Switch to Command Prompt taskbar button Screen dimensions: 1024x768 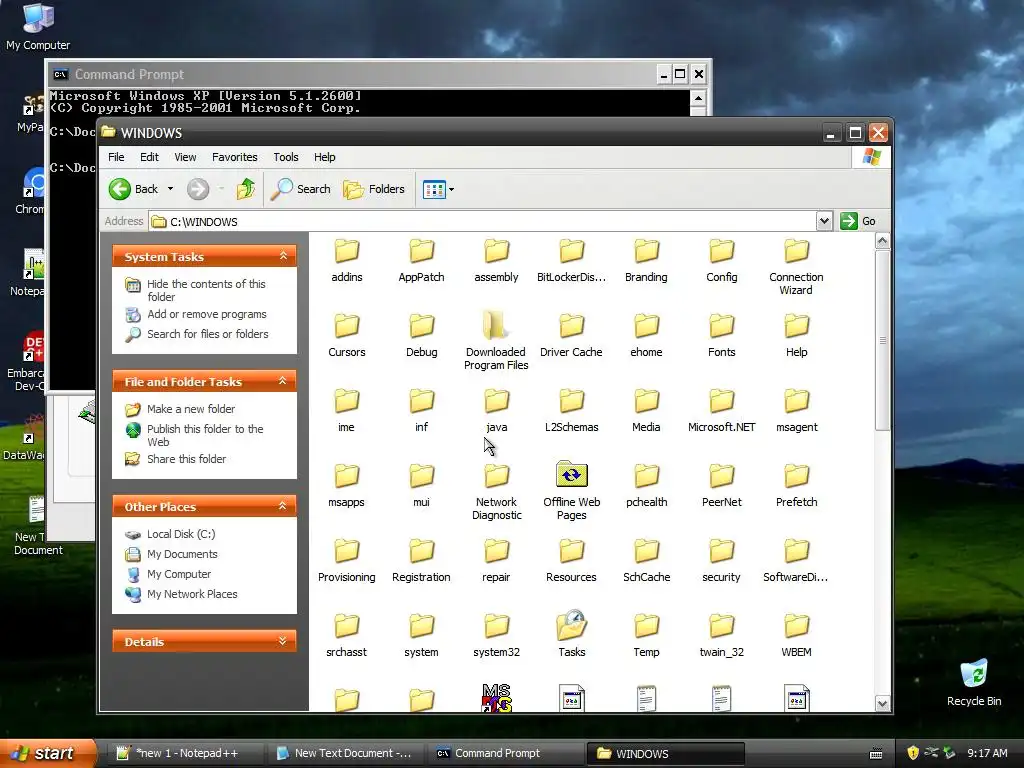click(505, 754)
